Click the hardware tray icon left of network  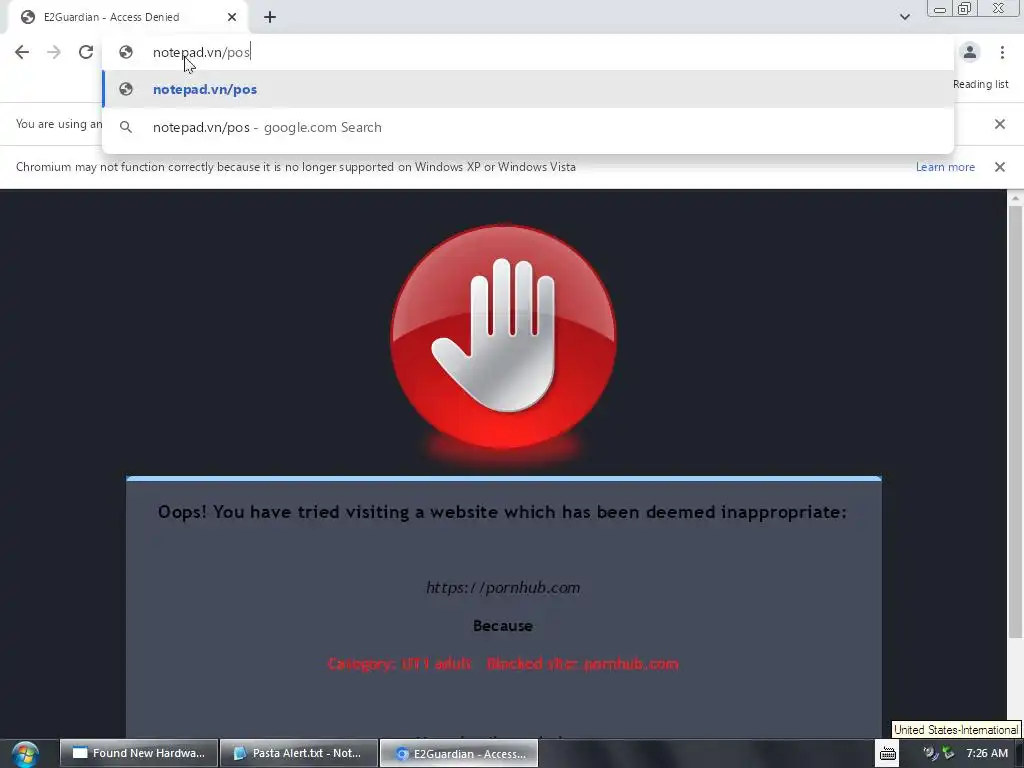click(x=931, y=753)
